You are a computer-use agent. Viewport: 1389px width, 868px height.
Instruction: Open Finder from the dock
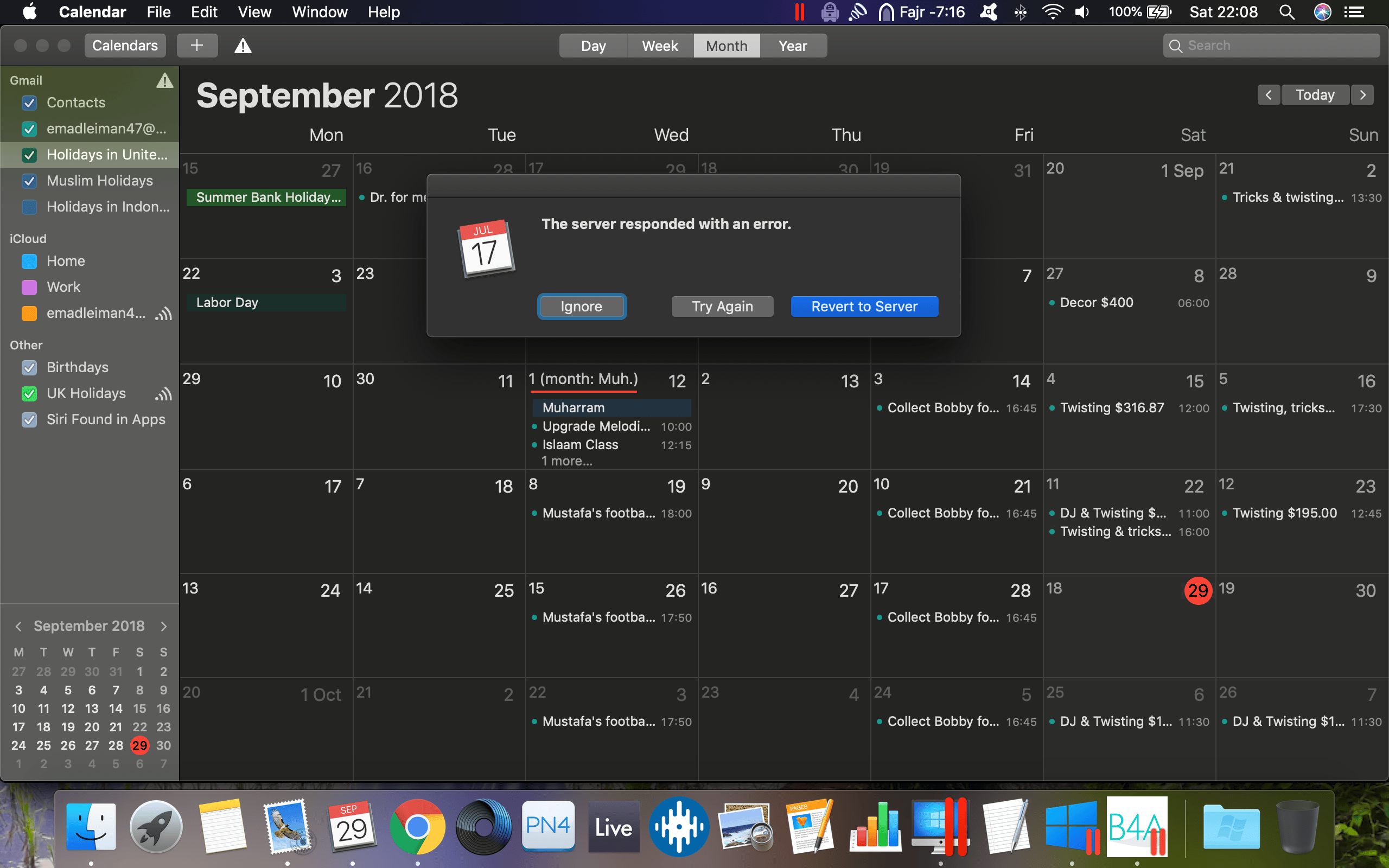point(91,827)
